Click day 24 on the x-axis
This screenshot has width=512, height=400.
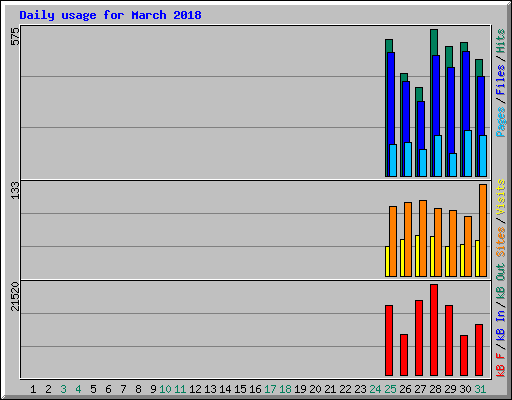[x=375, y=389]
